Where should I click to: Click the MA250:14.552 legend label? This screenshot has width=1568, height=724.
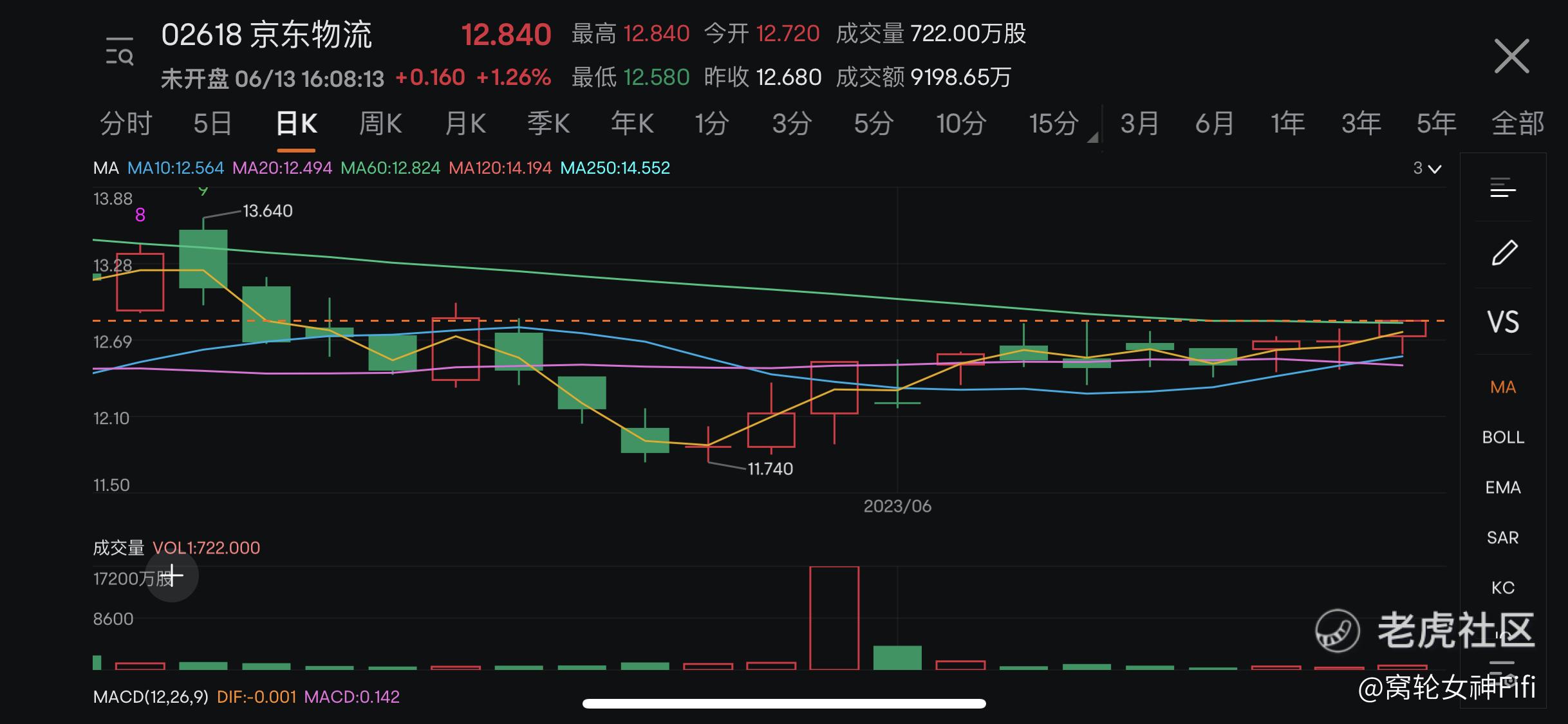[615, 168]
